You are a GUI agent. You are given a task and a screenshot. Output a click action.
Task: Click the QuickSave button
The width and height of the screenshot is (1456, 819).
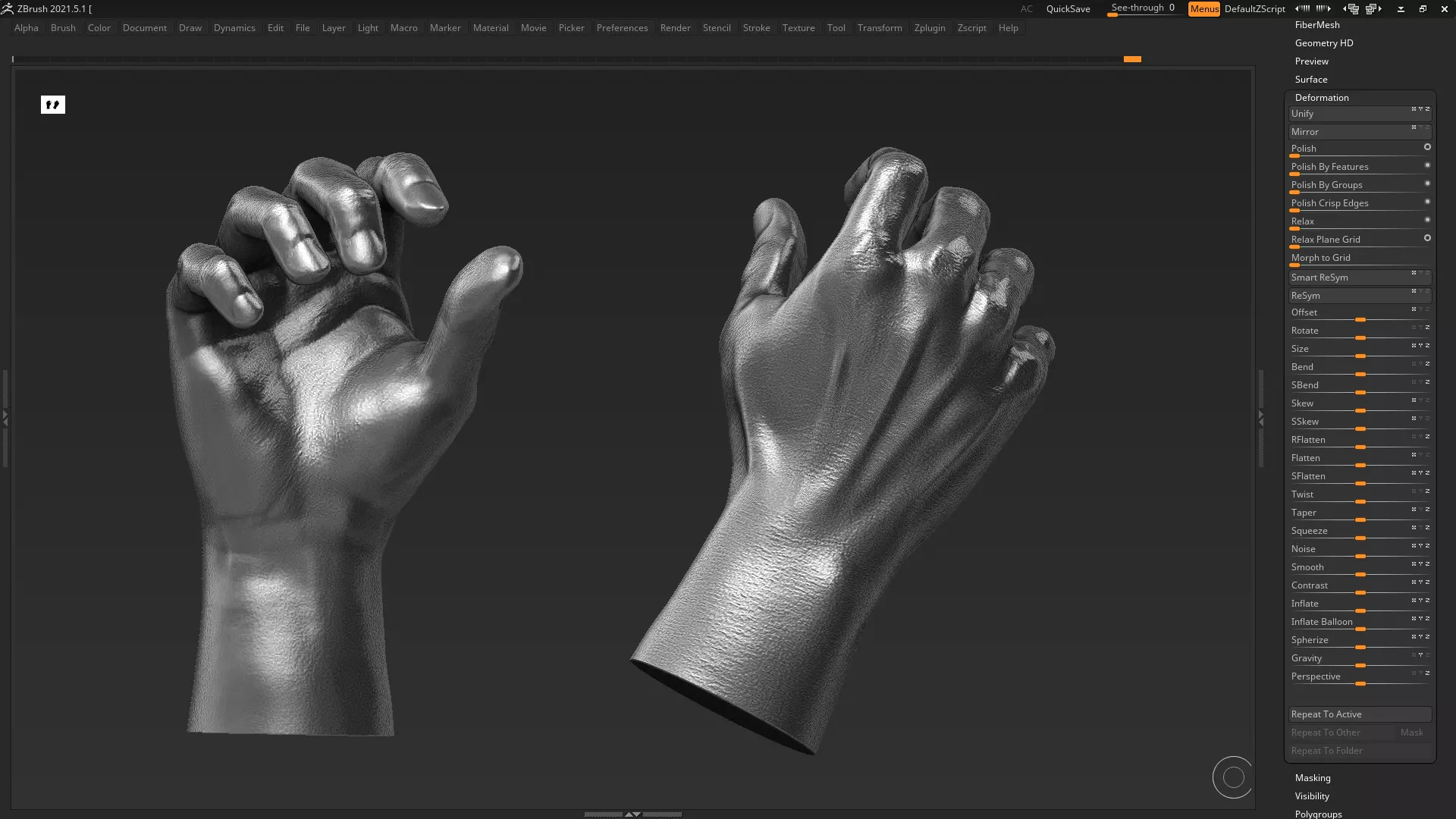1068,9
